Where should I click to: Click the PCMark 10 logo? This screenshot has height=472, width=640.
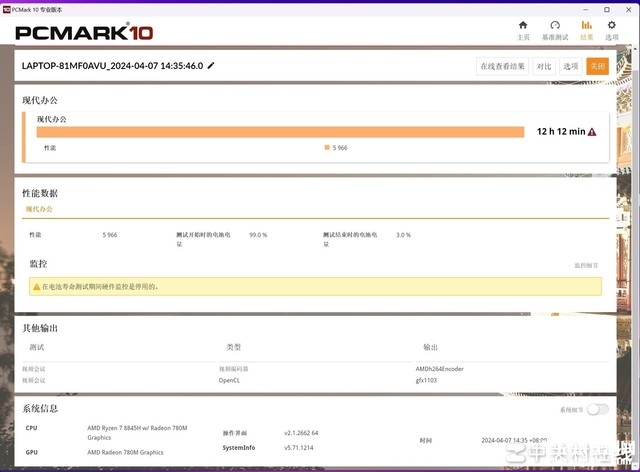click(x=84, y=32)
